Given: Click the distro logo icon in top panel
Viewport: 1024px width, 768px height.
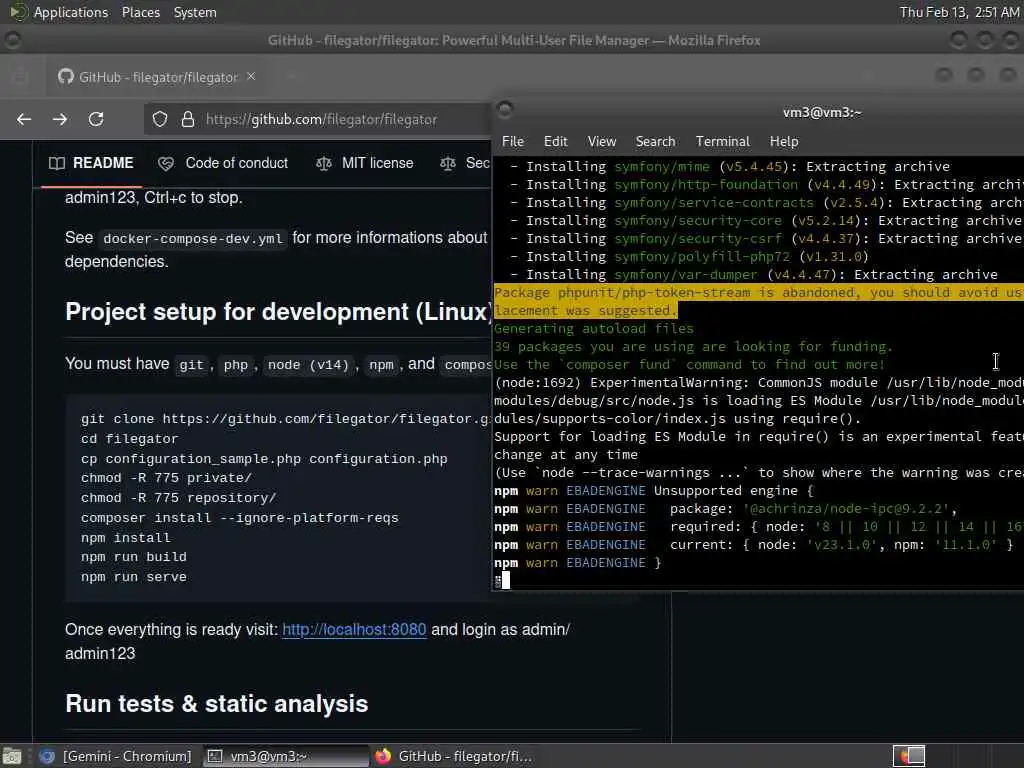Looking at the screenshot, I should coord(18,12).
